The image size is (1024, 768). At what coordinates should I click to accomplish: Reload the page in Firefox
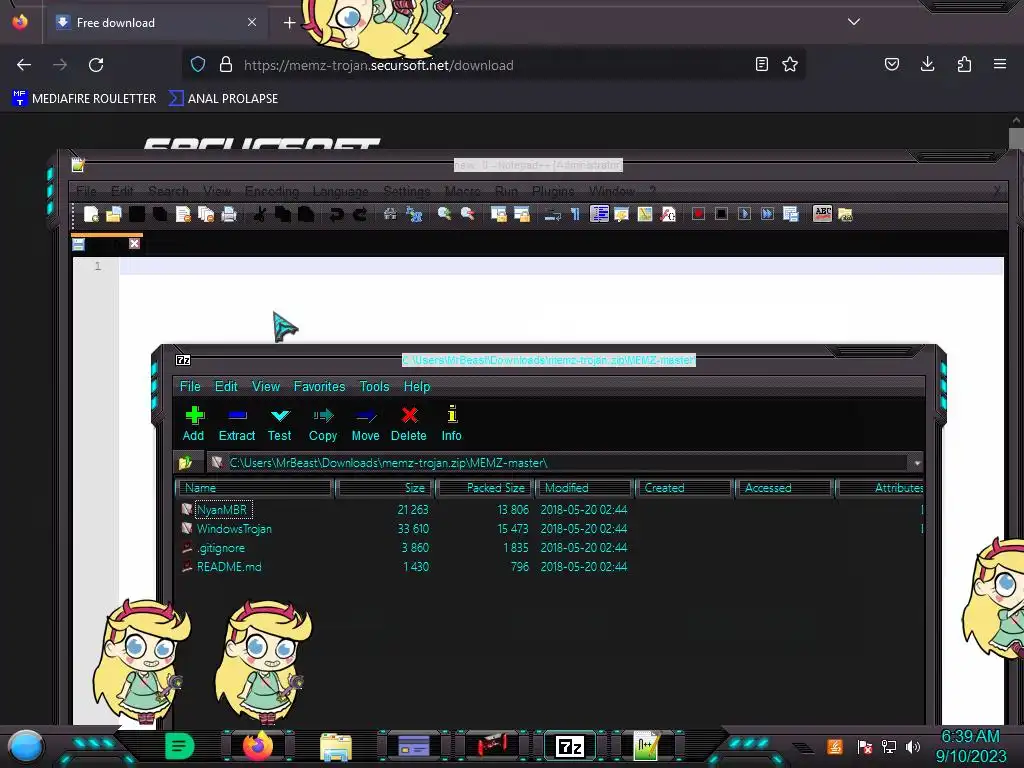point(96,65)
